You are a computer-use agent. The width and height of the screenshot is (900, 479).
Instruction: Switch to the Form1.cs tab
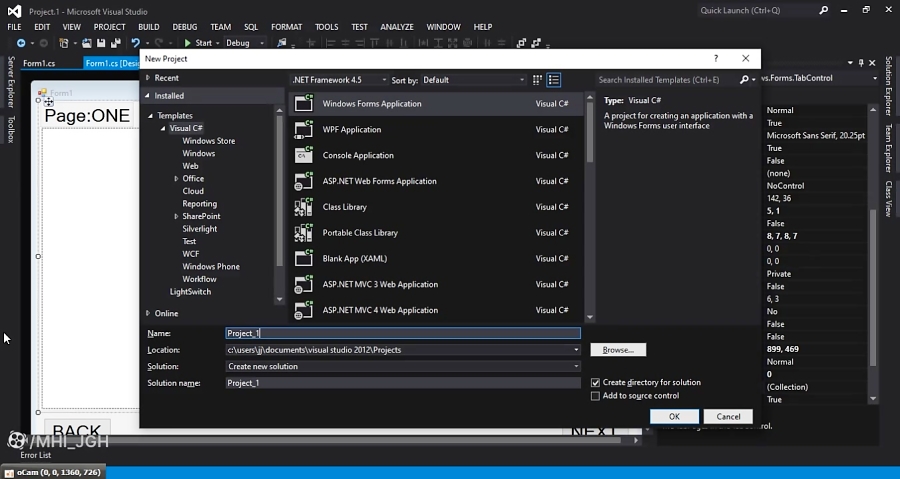39,63
